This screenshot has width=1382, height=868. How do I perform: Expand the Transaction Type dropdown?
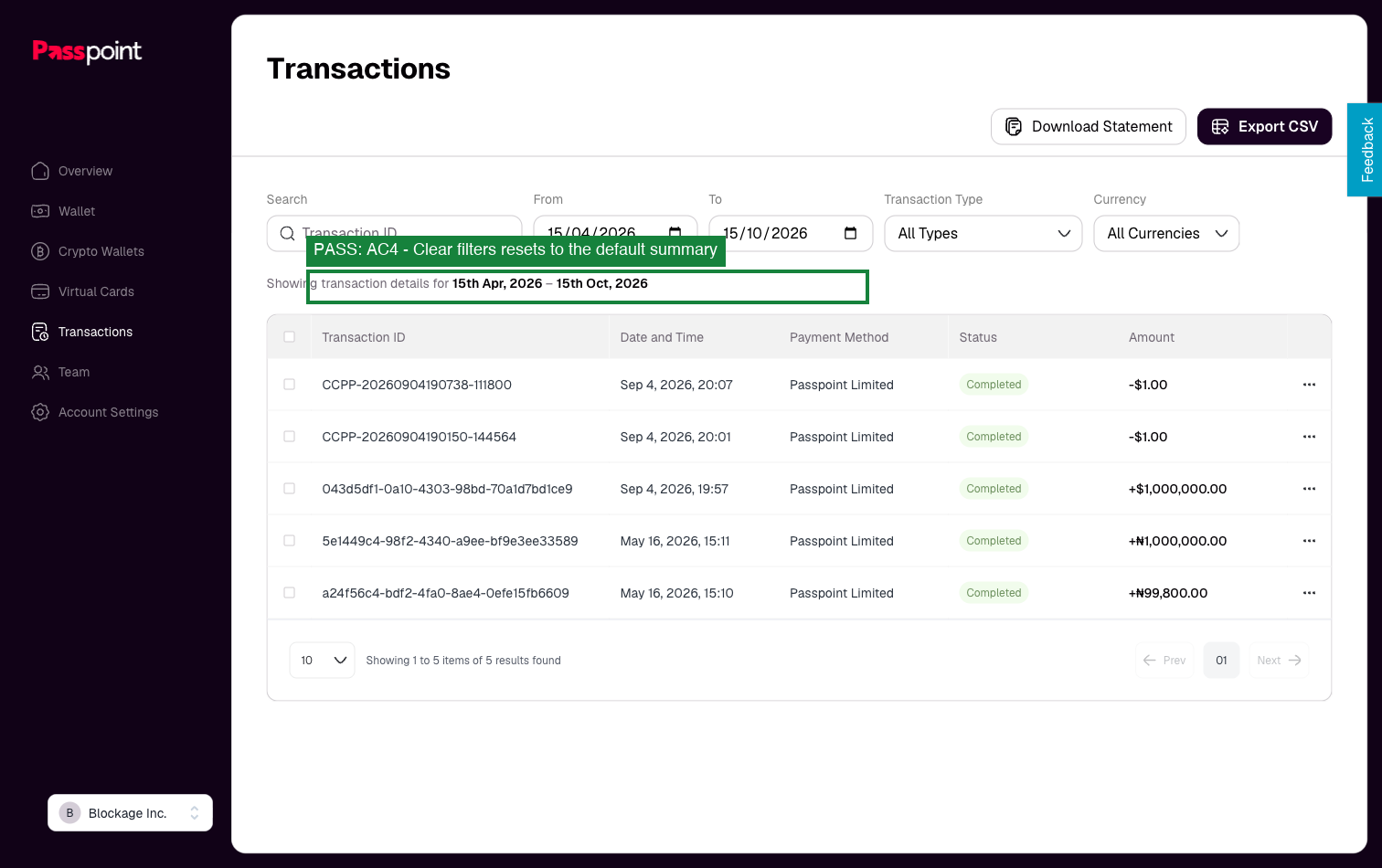(x=983, y=234)
